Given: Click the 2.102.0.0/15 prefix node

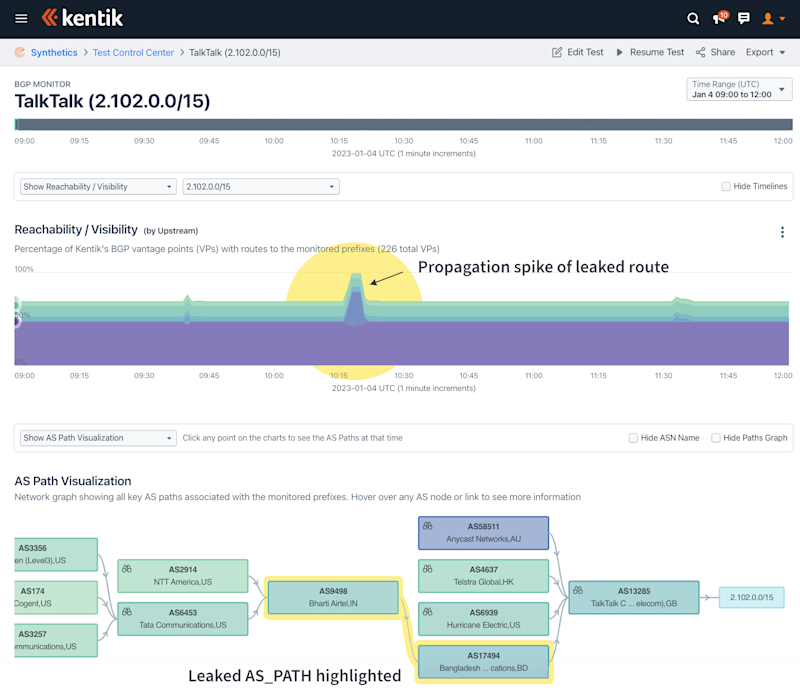Looking at the screenshot, I should tap(752, 597).
